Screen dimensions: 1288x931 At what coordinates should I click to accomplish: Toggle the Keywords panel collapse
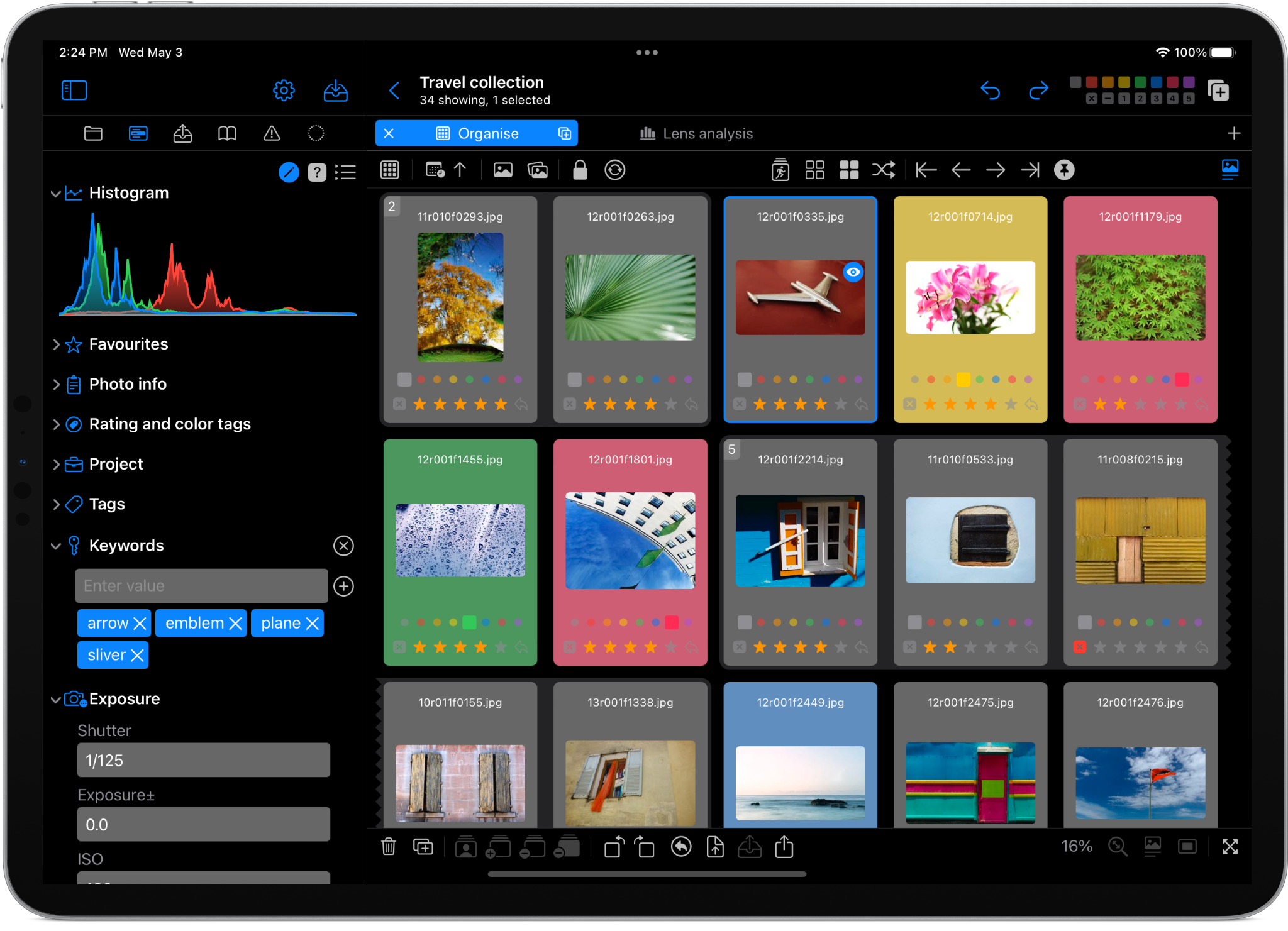point(53,546)
